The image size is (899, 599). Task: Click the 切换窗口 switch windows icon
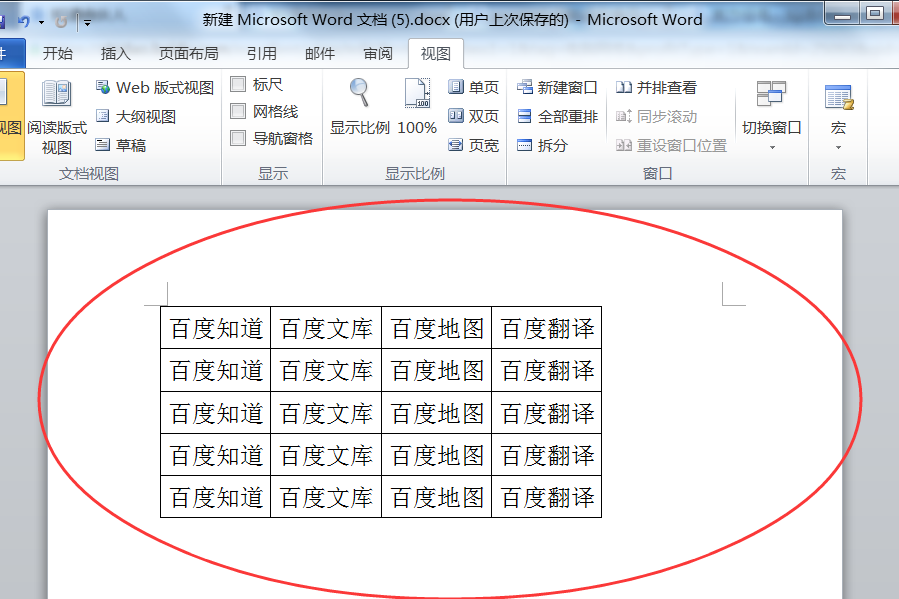coord(771,93)
